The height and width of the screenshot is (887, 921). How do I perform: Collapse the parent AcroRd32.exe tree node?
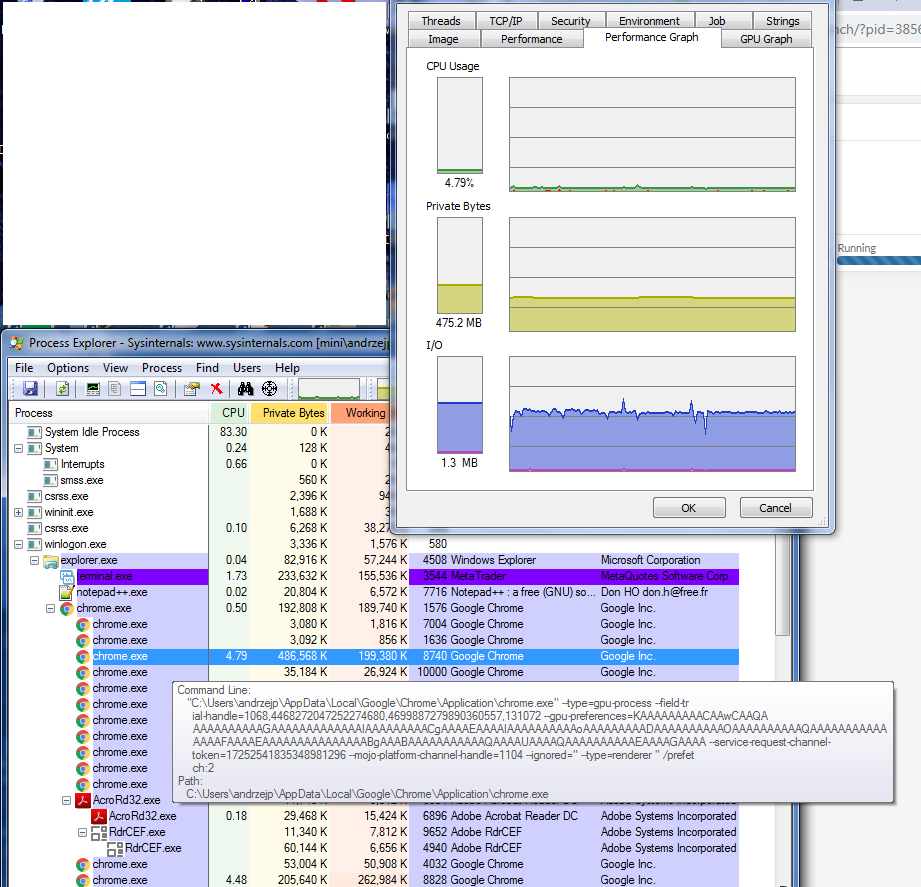(x=66, y=800)
